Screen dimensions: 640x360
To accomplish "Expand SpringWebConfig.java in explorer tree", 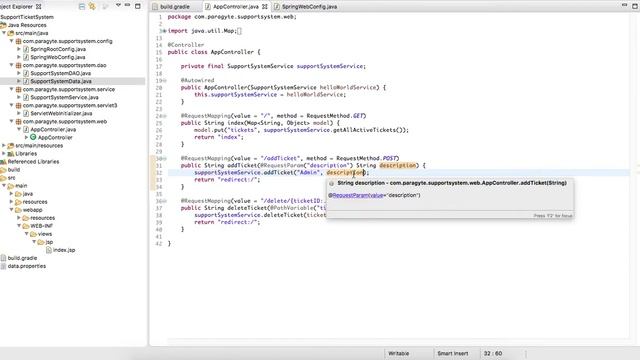I will tap(19, 57).
